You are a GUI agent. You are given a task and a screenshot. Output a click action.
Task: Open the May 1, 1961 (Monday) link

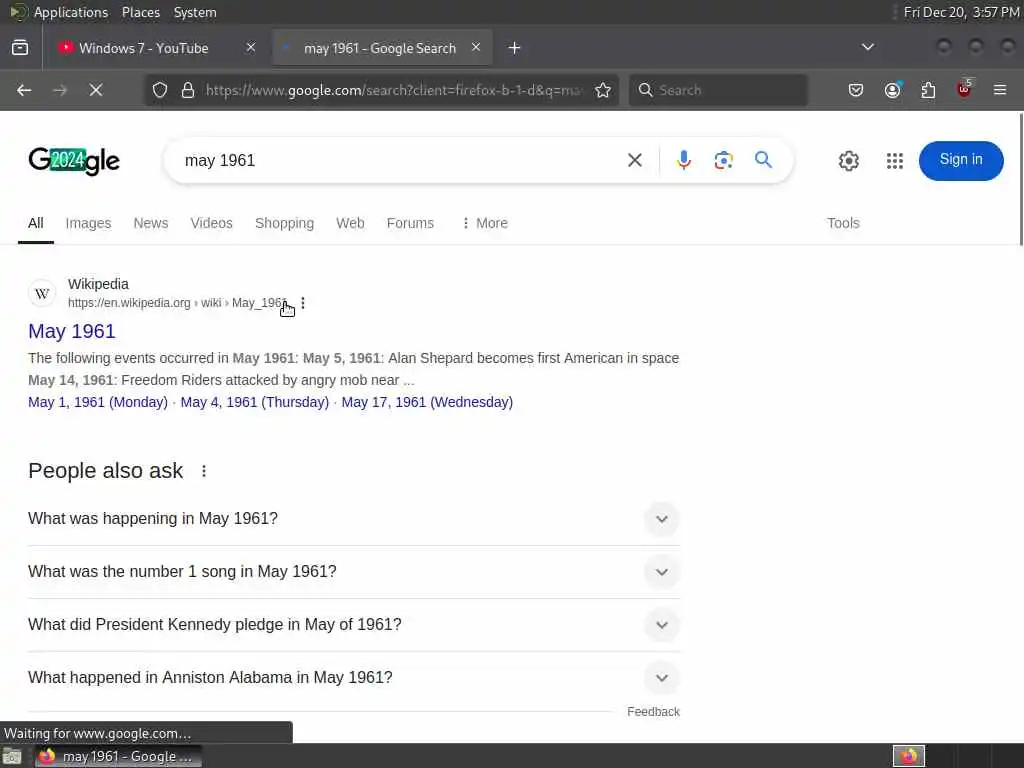(x=98, y=402)
